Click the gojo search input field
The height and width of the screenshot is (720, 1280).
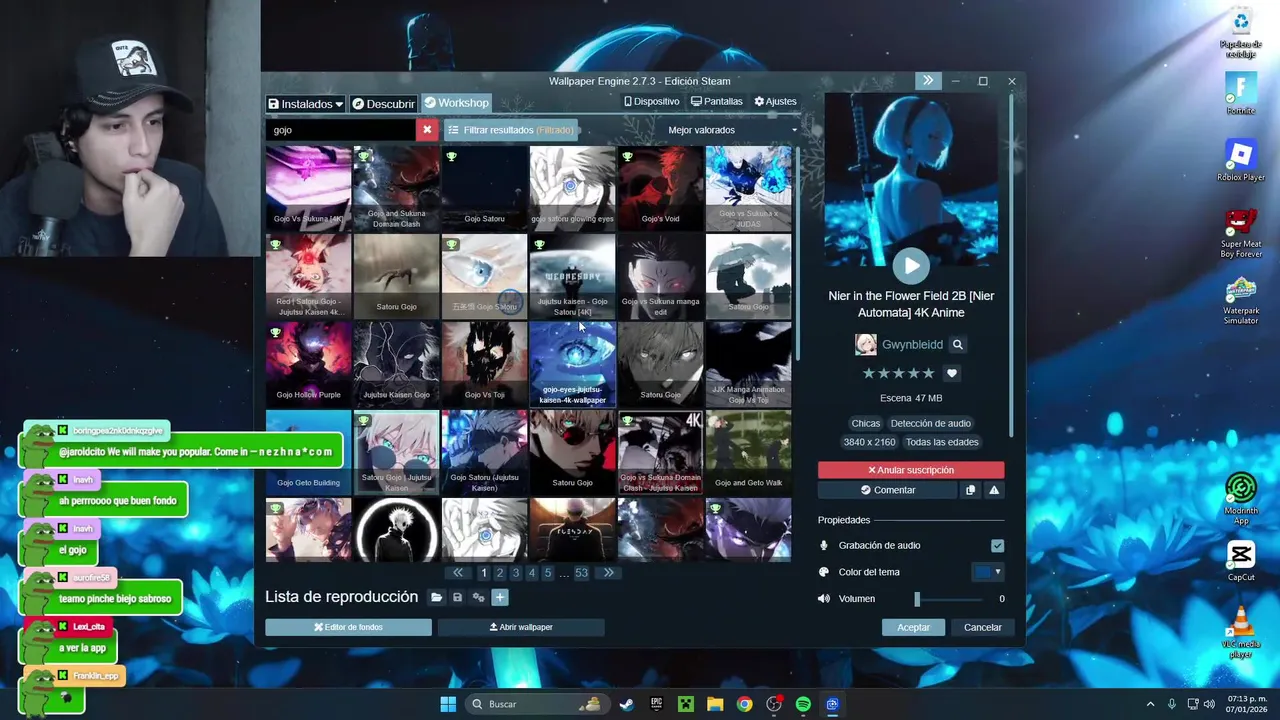click(340, 130)
